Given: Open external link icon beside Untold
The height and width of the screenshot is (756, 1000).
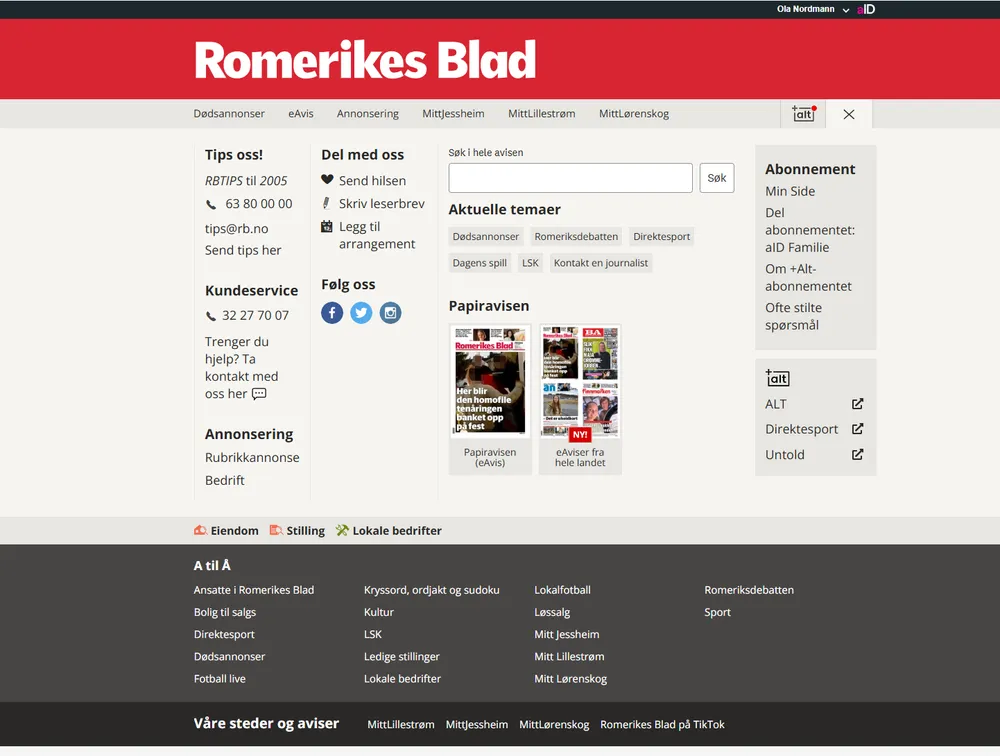Looking at the screenshot, I should click(857, 454).
